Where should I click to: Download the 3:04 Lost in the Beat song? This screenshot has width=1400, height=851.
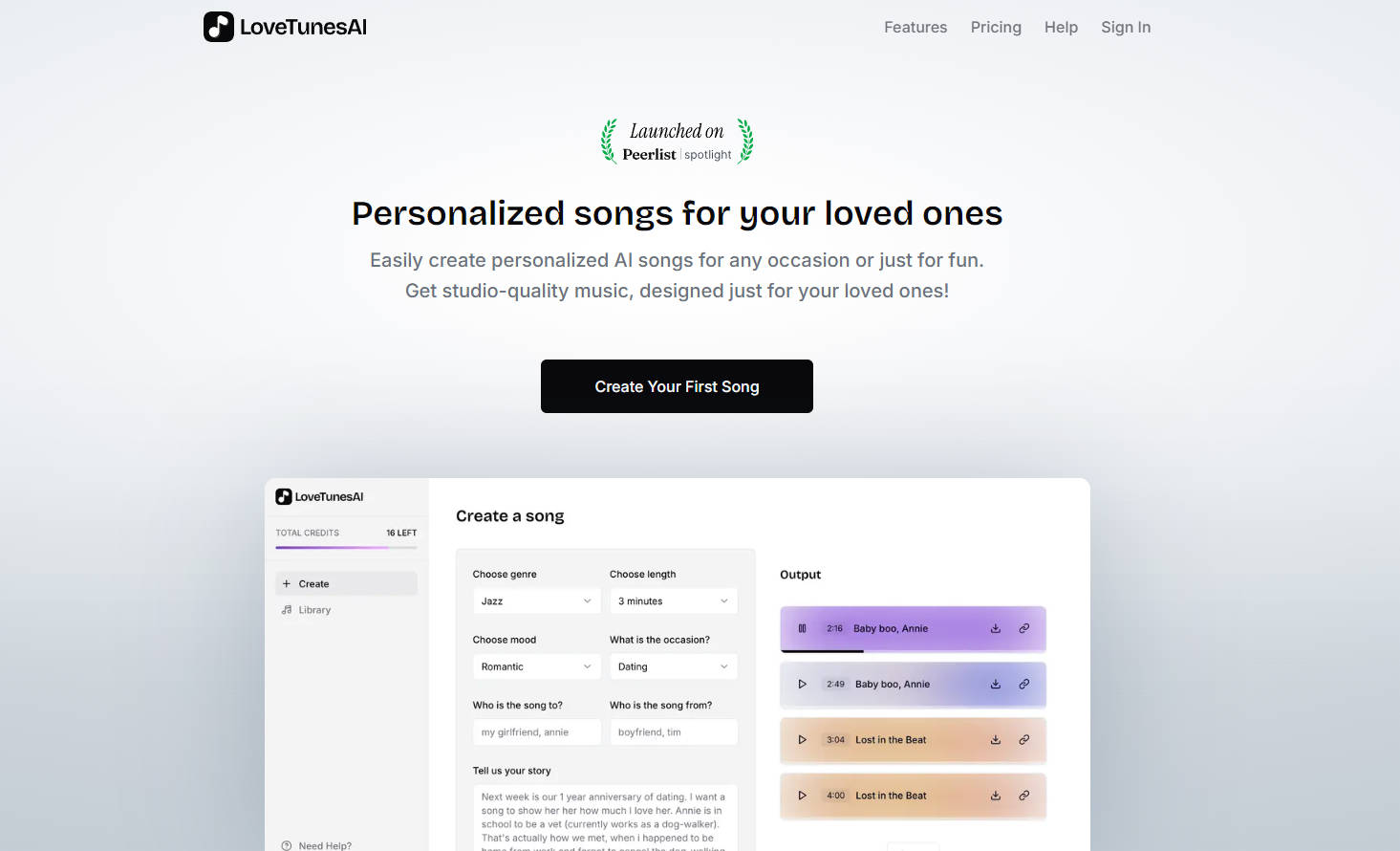(995, 740)
